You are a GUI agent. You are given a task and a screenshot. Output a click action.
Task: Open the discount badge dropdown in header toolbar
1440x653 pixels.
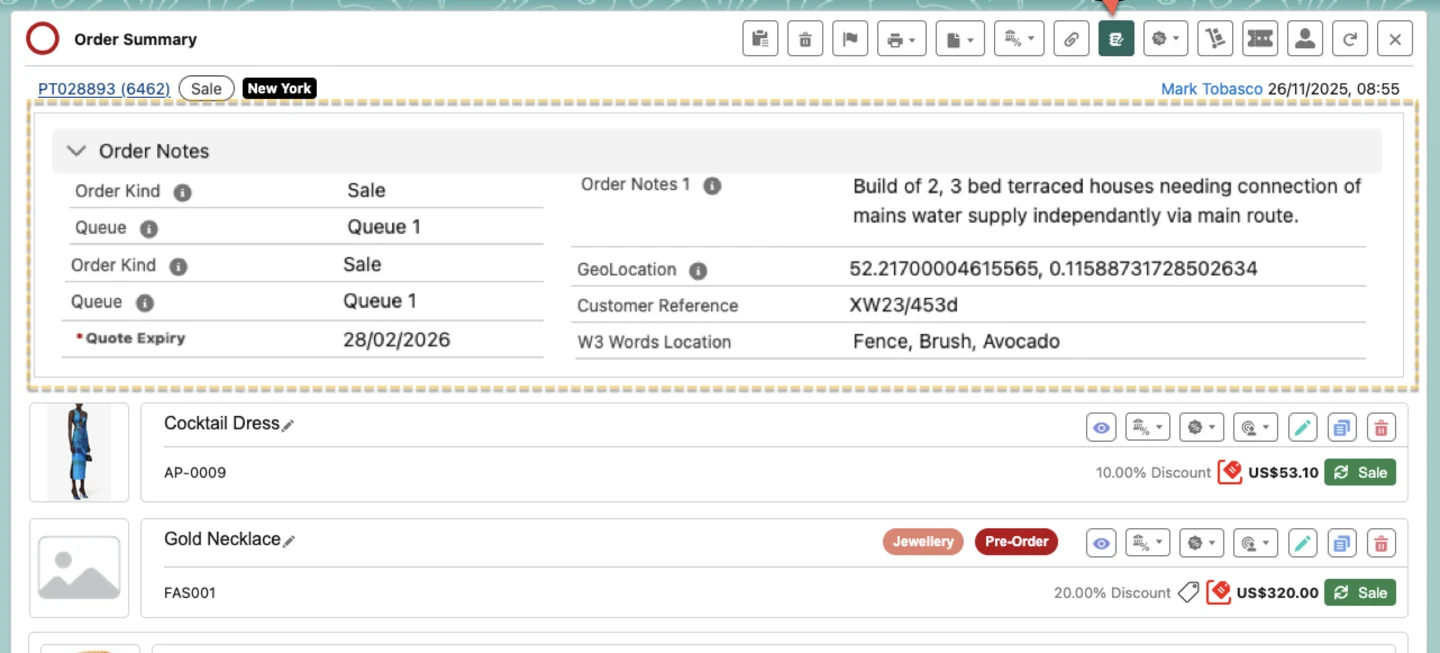(x=1165, y=39)
